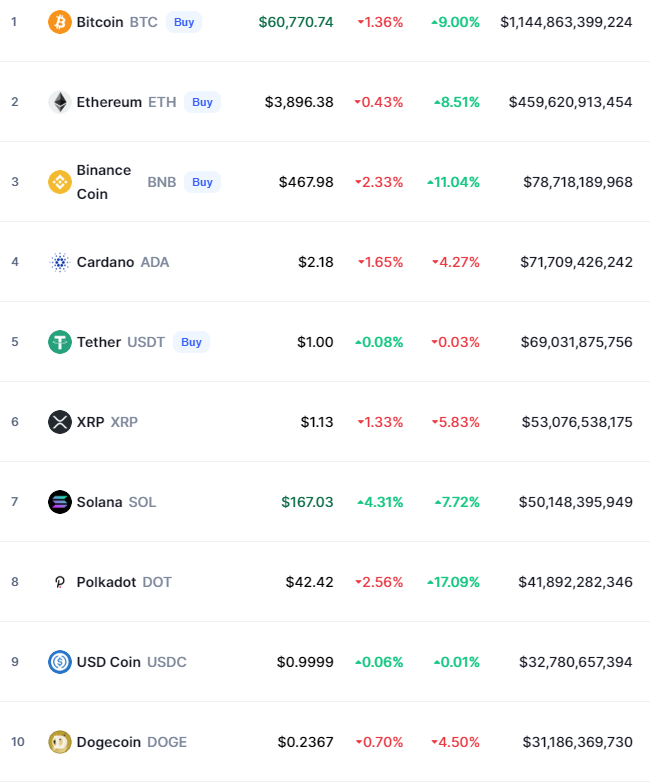
Task: Click the Ethereum diamond logo icon
Action: tap(60, 102)
